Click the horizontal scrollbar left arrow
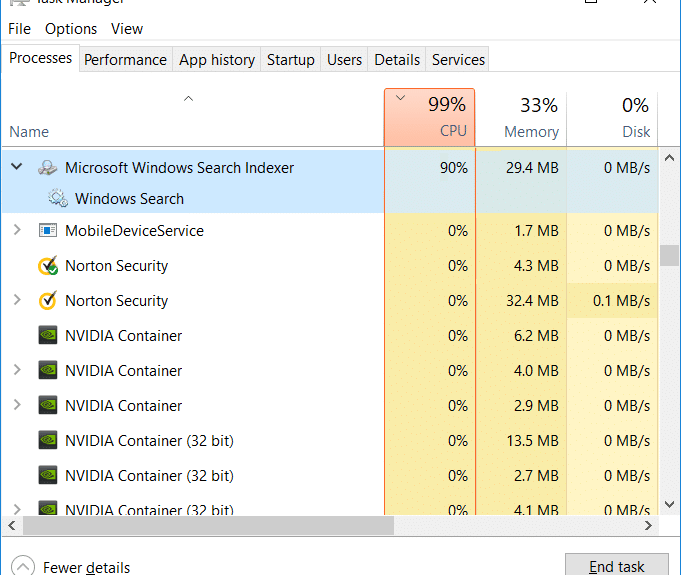The width and height of the screenshot is (681, 575). pyautogui.click(x=12, y=525)
